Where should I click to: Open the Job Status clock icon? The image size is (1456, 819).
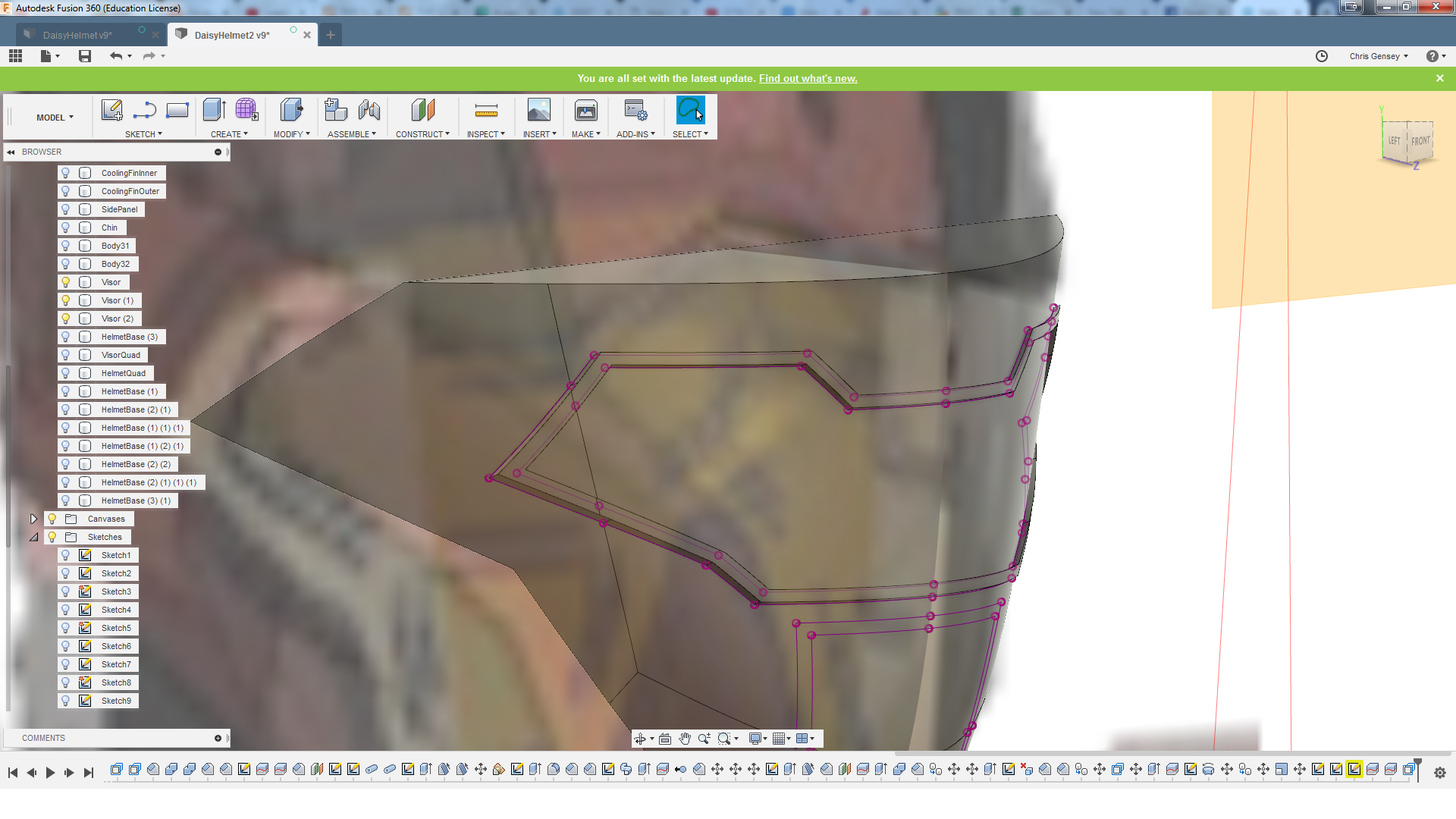(x=1321, y=56)
